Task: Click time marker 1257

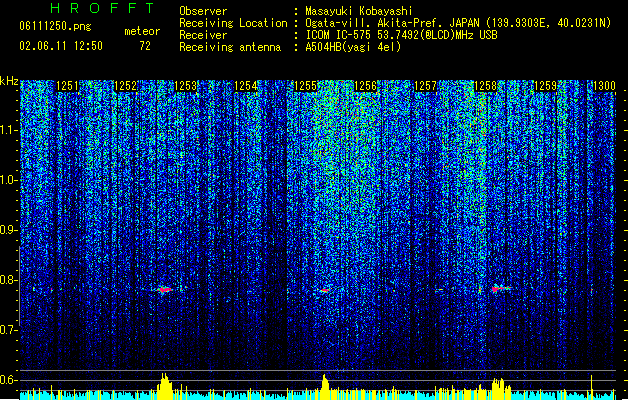Action: pos(425,86)
